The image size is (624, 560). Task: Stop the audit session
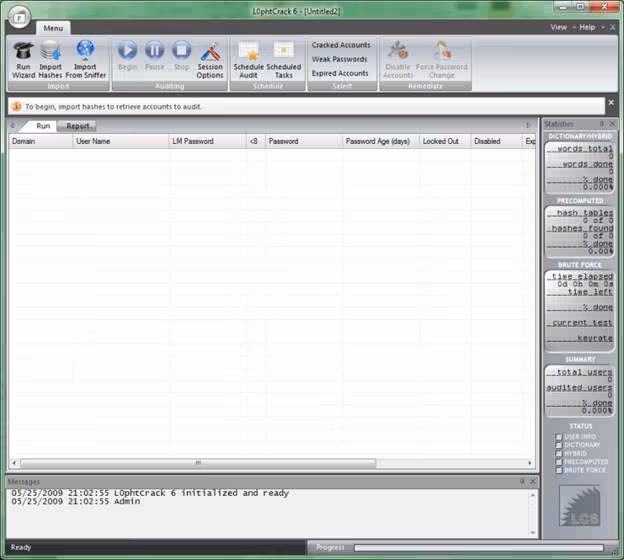[181, 56]
